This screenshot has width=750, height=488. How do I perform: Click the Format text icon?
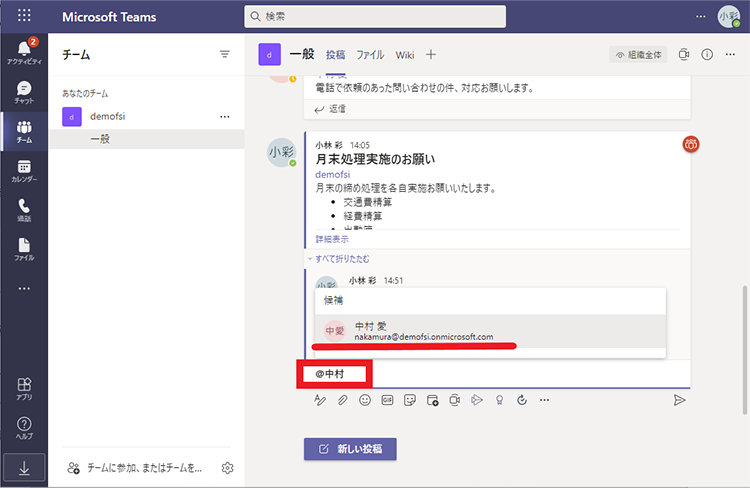pyautogui.click(x=320, y=400)
